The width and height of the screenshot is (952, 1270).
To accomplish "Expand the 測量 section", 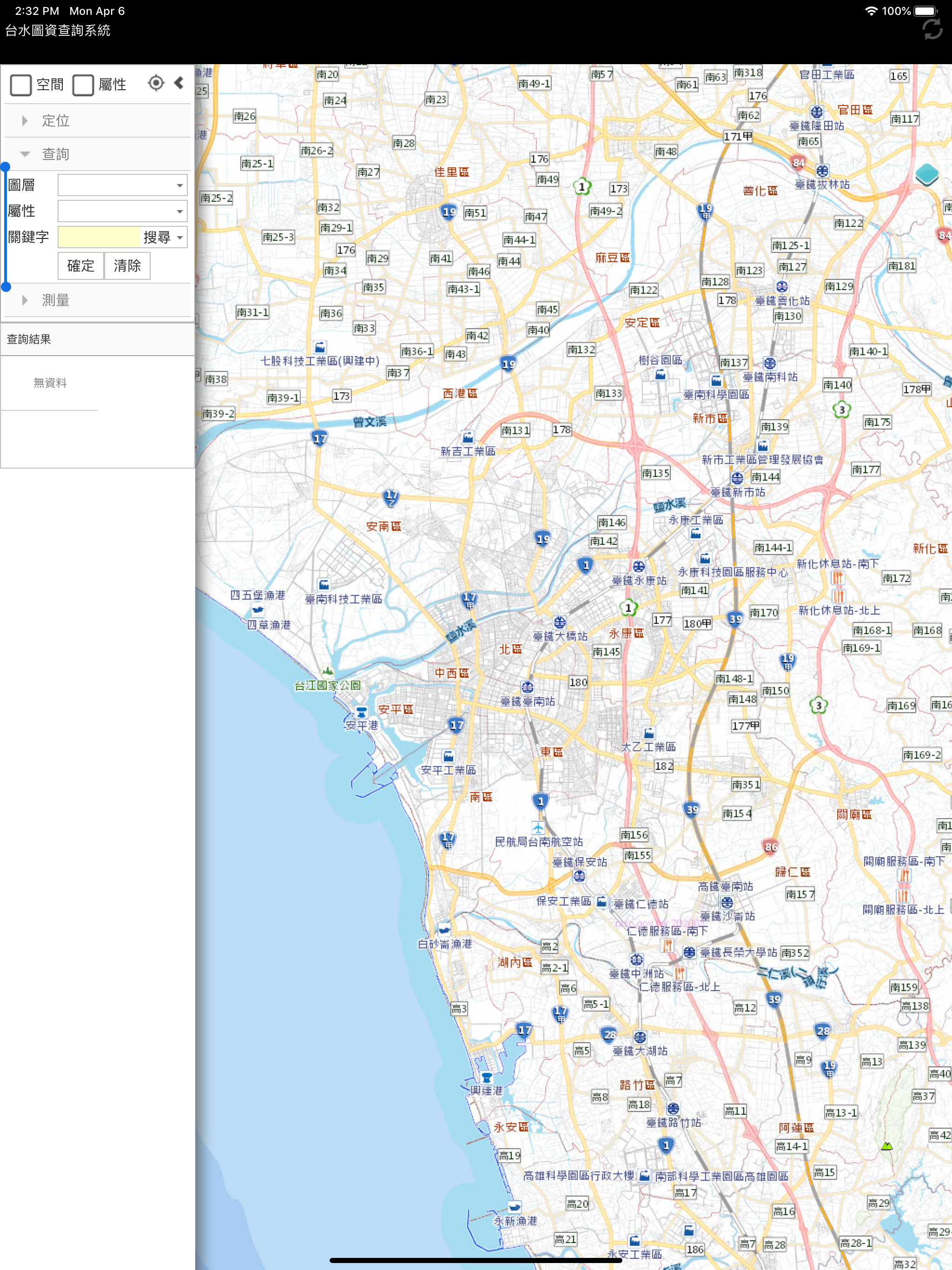I will pos(98,300).
